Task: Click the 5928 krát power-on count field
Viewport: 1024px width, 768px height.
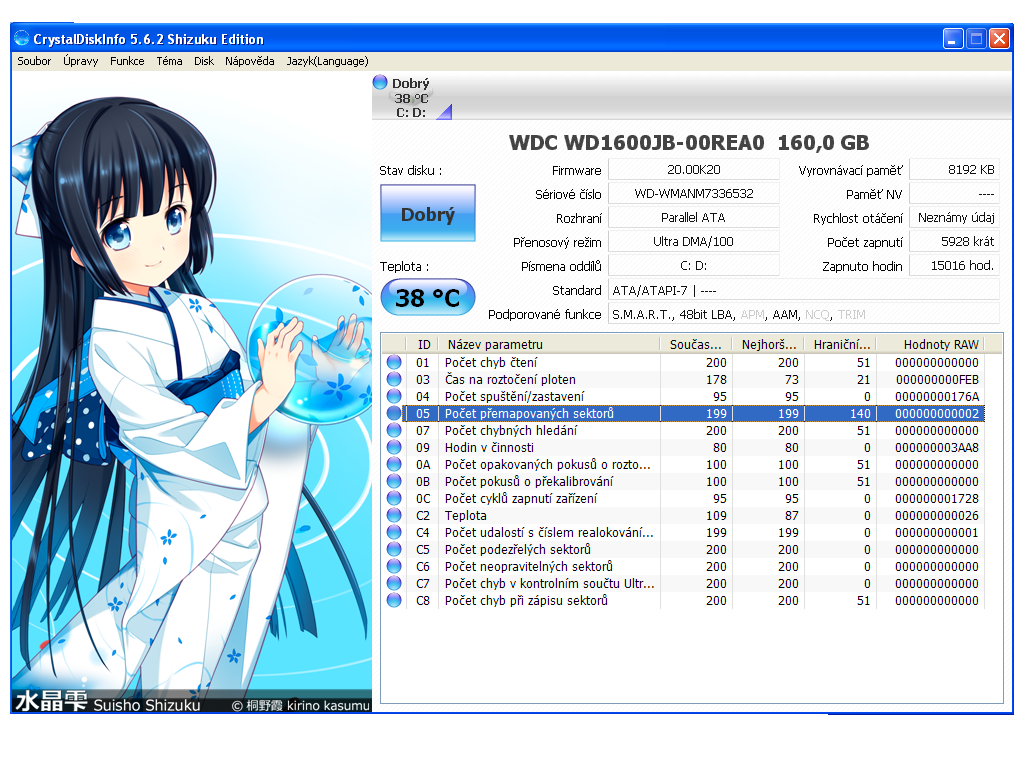Action: pyautogui.click(x=954, y=242)
